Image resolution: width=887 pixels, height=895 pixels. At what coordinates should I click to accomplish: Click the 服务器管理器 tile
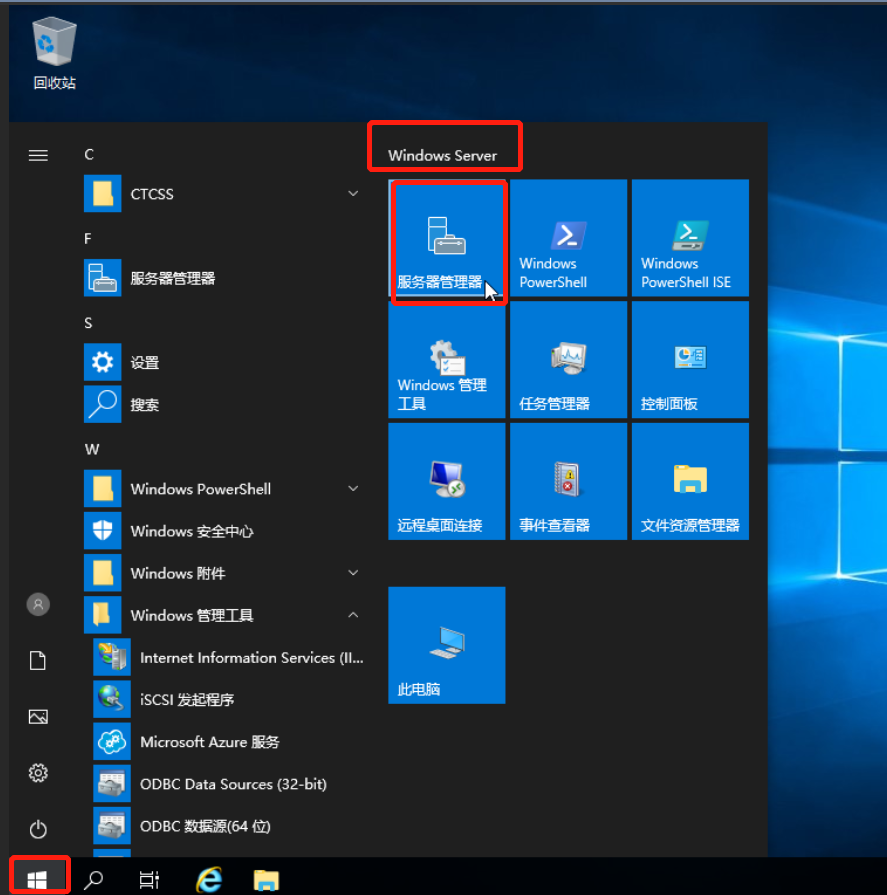pos(447,239)
